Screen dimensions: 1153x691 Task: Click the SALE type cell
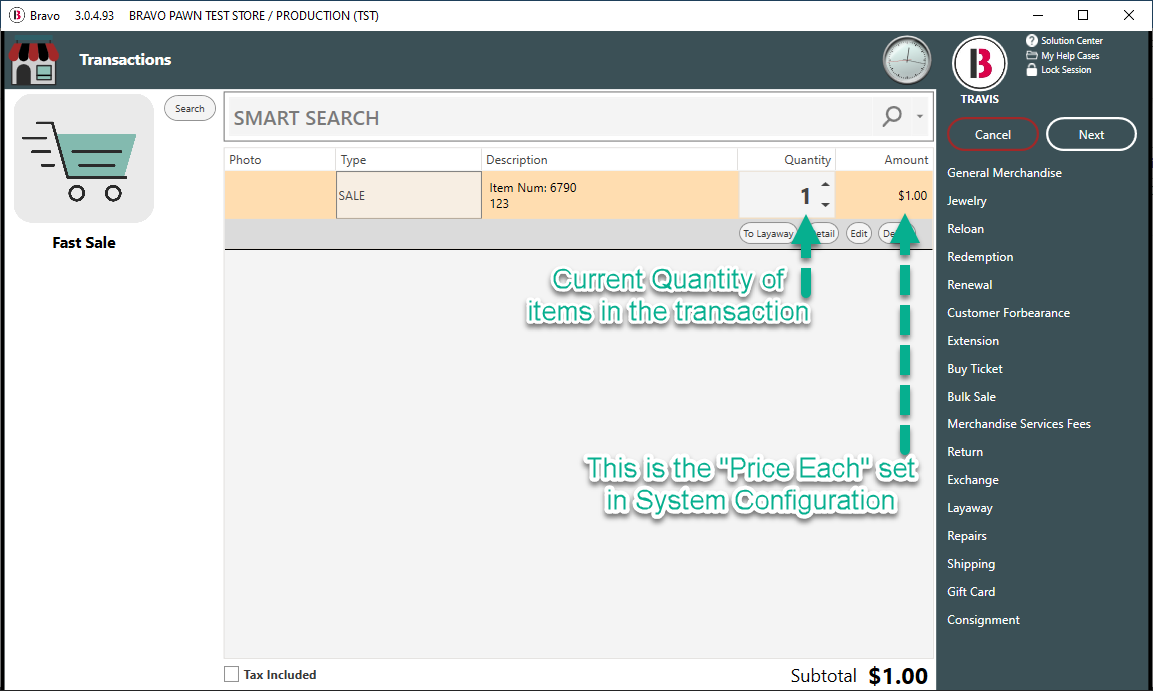[409, 195]
